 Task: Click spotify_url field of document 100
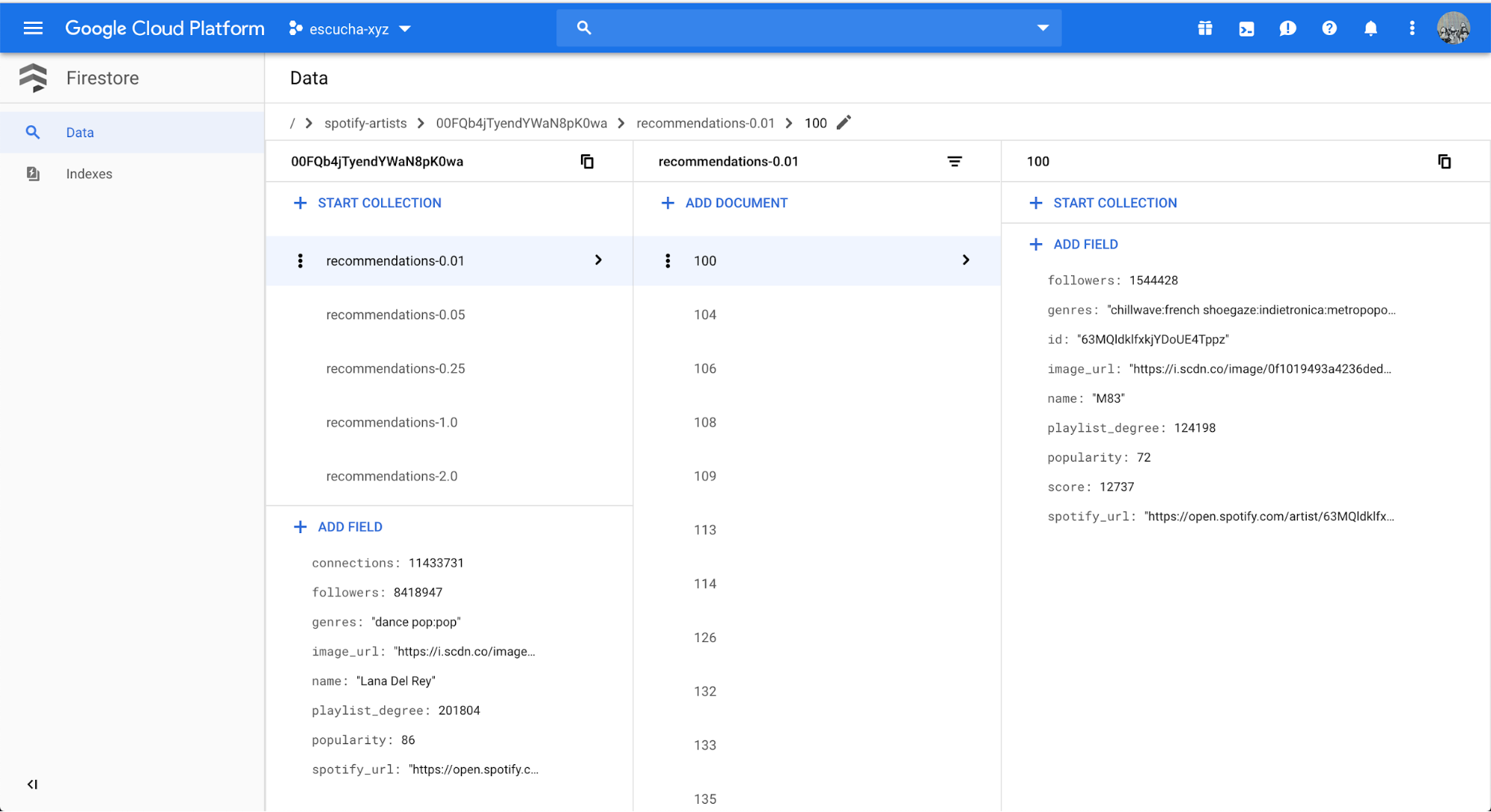point(1221,517)
